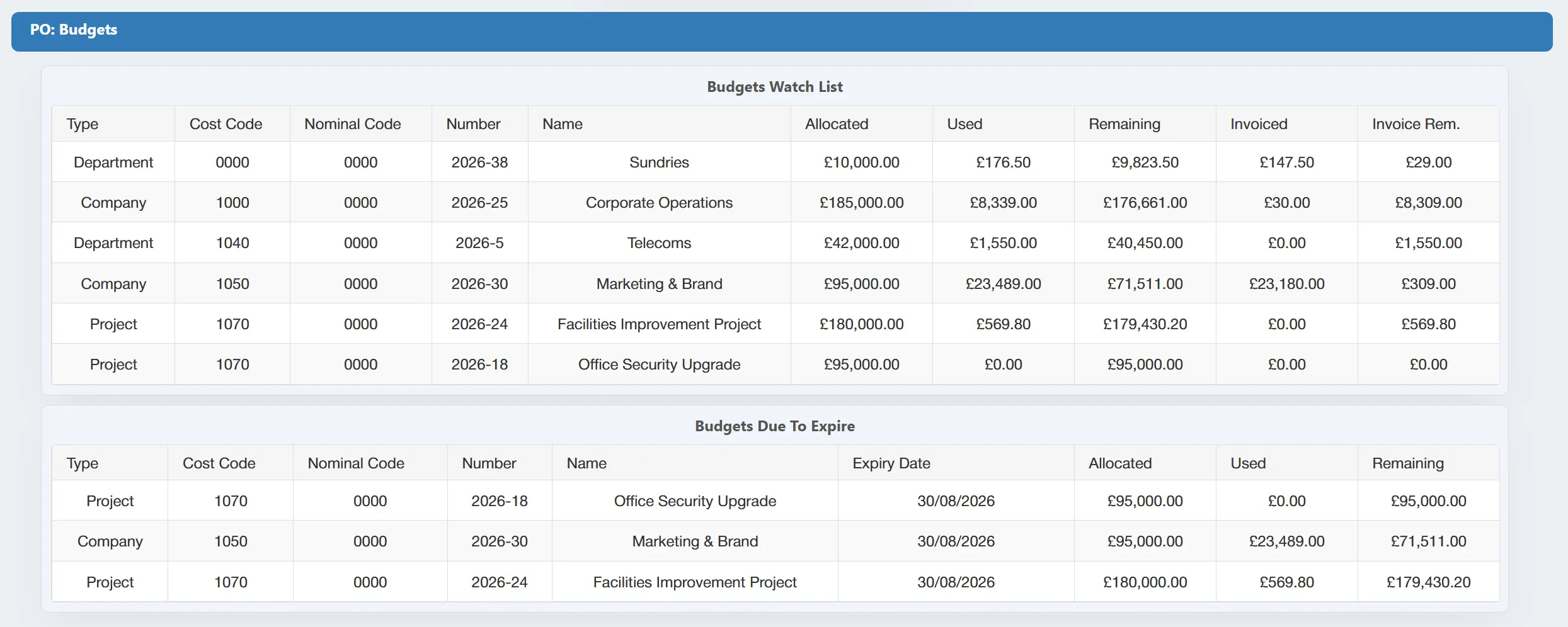Click the £176.50 used amount
This screenshot has width=1568, height=627.
pos(1003,162)
